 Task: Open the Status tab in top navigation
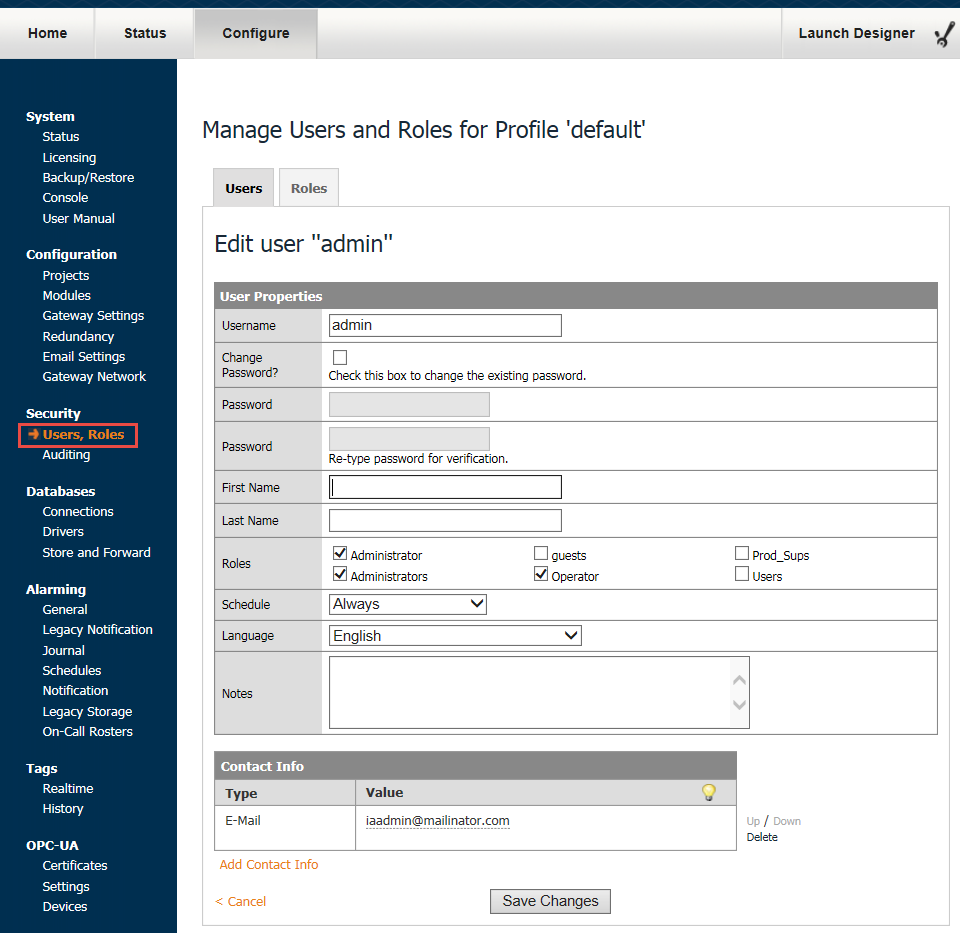click(x=144, y=33)
